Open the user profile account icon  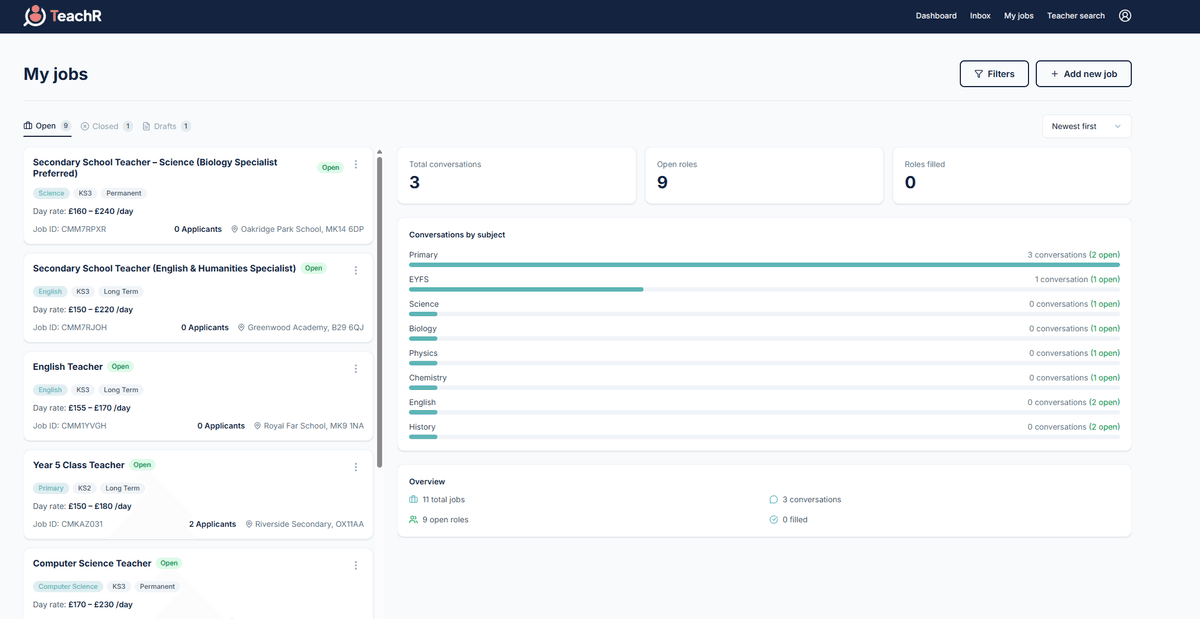click(1125, 16)
